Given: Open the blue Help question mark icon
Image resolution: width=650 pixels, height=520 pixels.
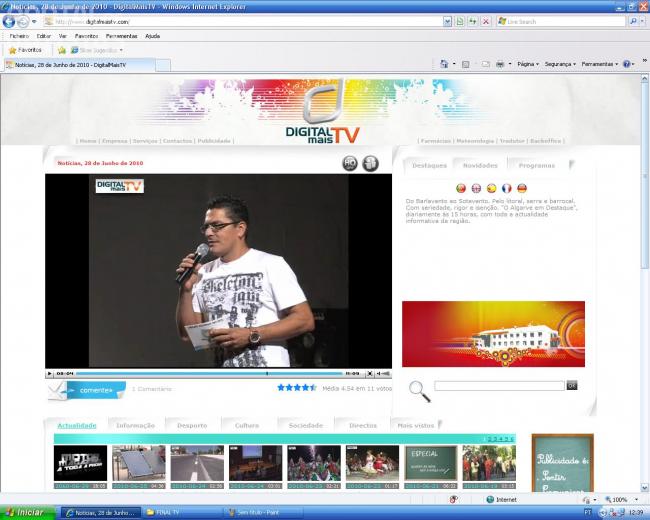Looking at the screenshot, I should [x=626, y=64].
